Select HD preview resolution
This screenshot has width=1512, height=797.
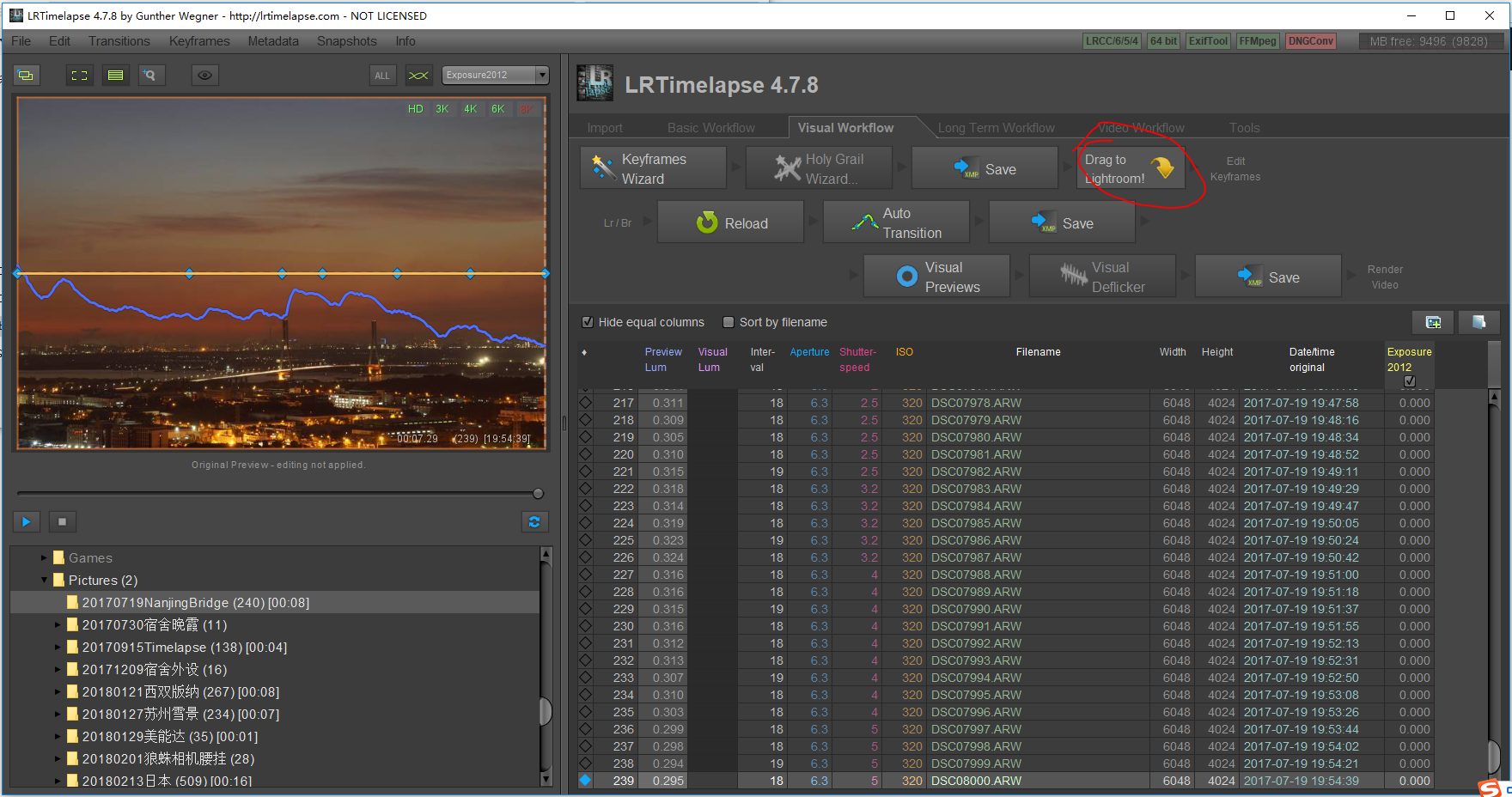[416, 109]
